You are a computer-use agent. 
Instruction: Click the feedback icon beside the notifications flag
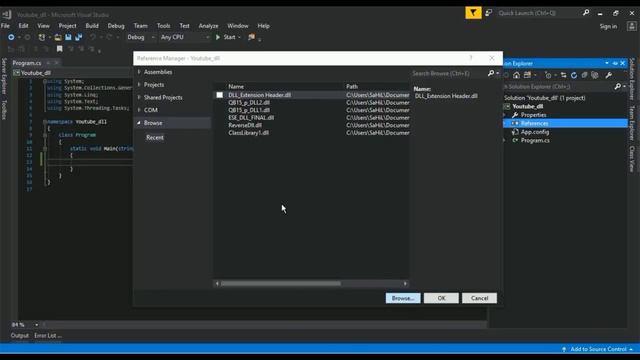488,13
